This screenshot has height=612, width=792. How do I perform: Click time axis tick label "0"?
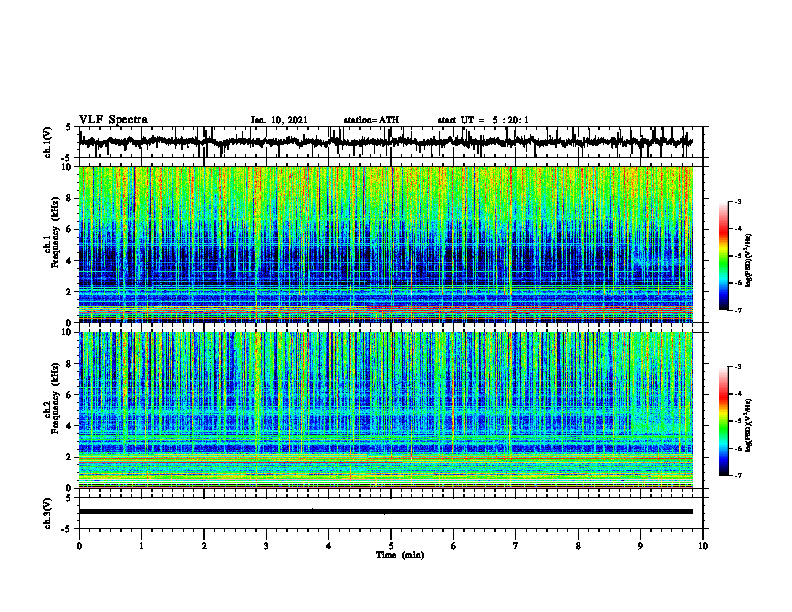coord(79,546)
